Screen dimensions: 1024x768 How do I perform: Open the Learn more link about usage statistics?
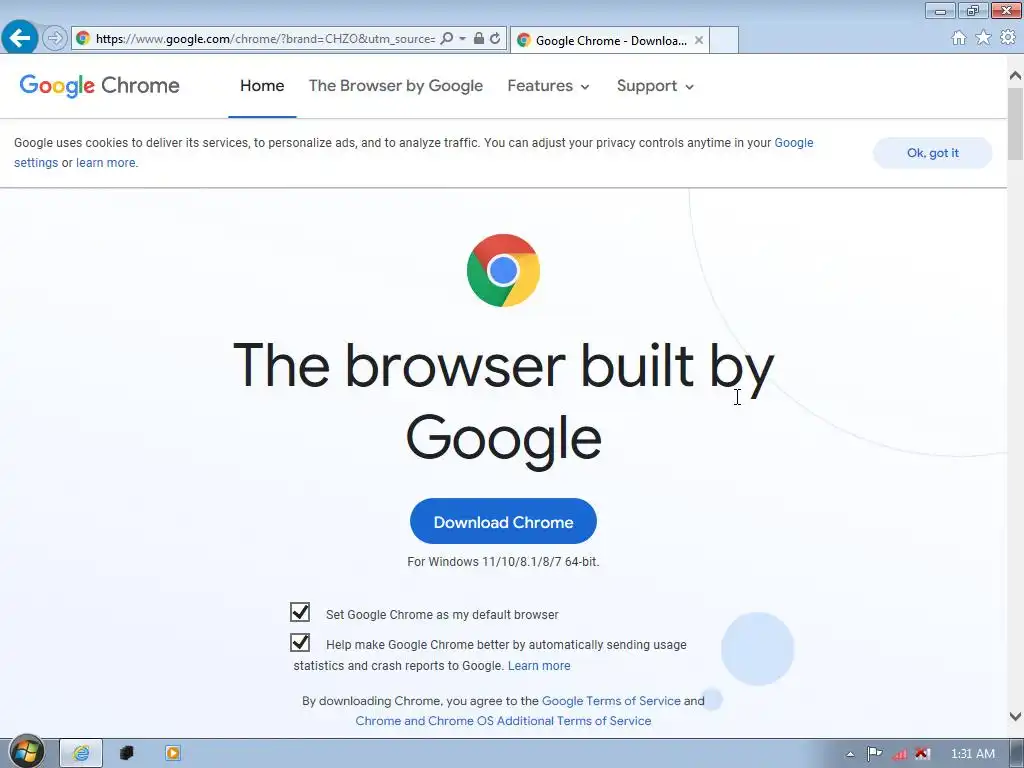[x=539, y=665]
